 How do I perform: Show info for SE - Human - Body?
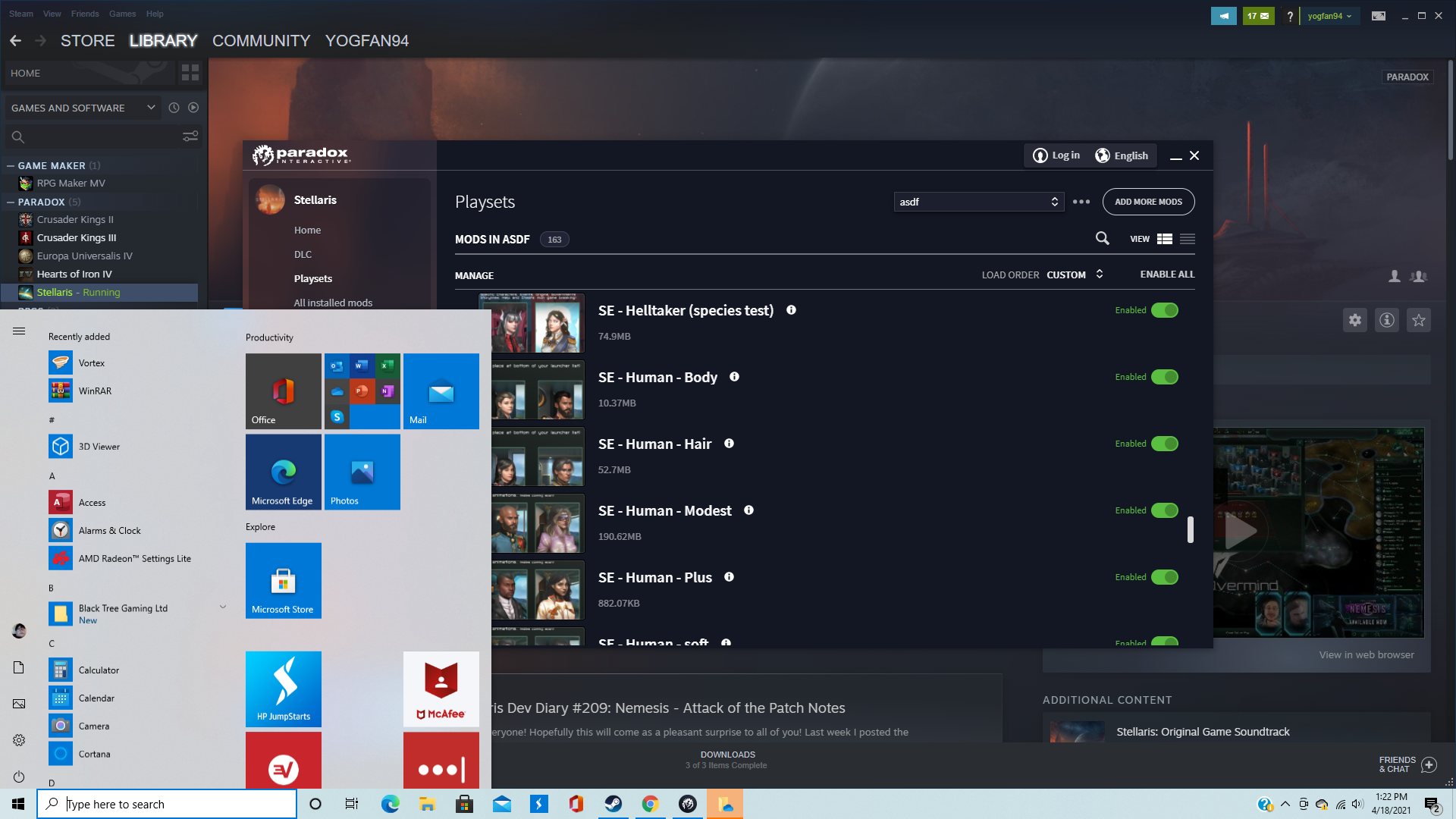734,377
